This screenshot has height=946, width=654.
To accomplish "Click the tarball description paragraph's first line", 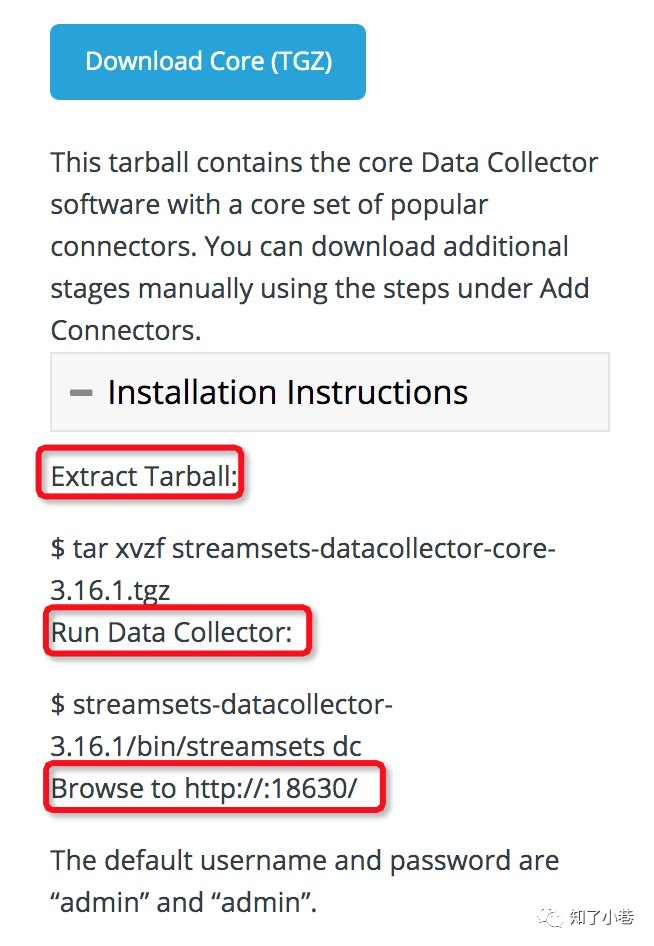I will (324, 163).
